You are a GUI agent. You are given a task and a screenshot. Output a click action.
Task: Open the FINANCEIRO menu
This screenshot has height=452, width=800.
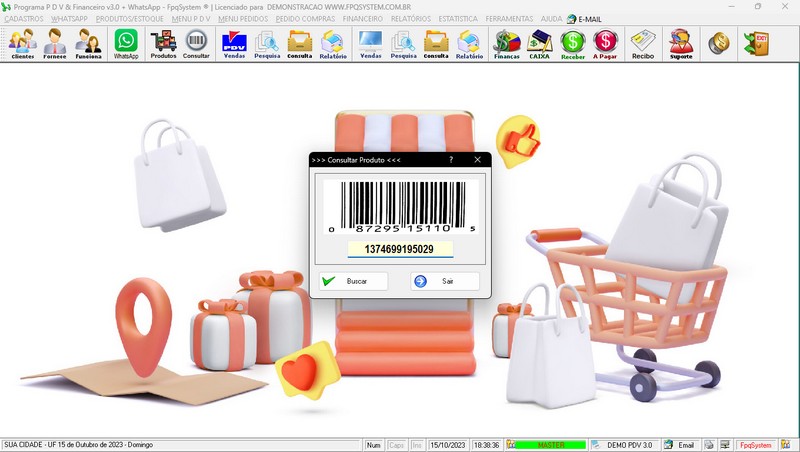[x=363, y=19]
